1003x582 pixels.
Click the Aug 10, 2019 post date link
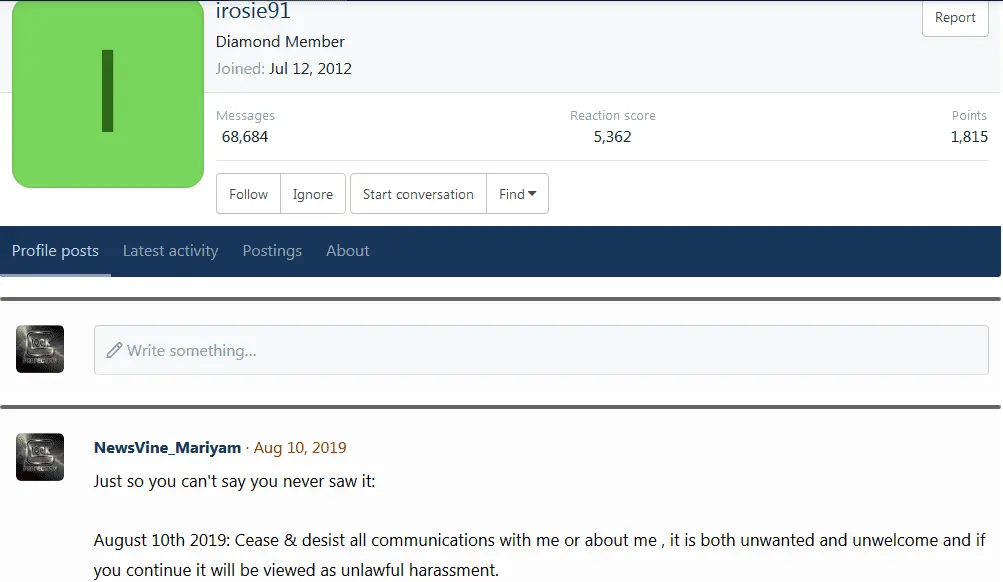point(300,448)
